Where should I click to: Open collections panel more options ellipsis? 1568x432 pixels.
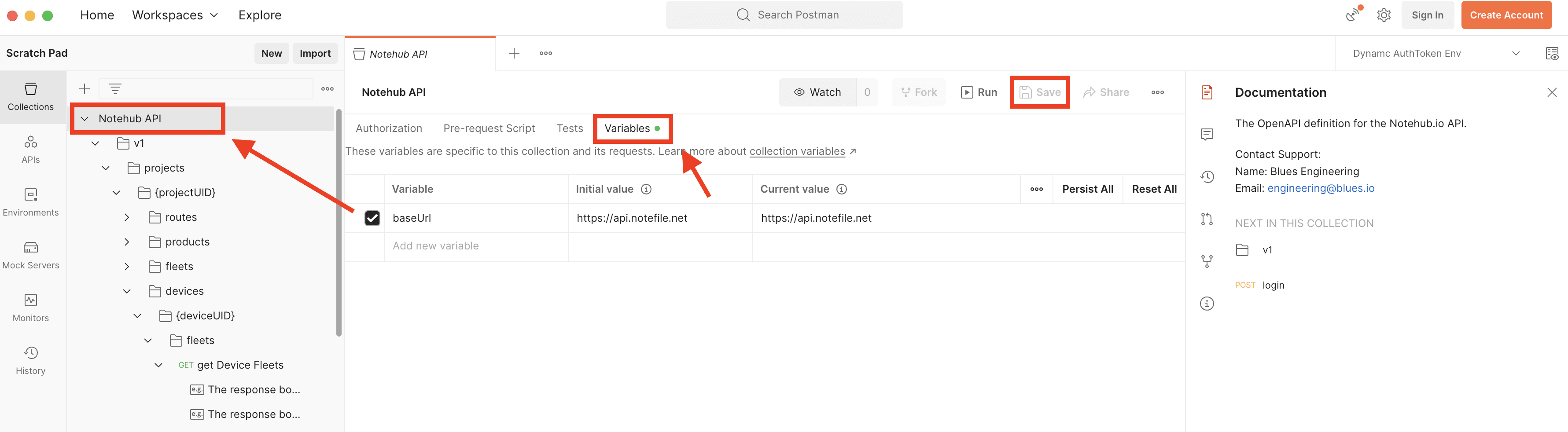tap(328, 89)
